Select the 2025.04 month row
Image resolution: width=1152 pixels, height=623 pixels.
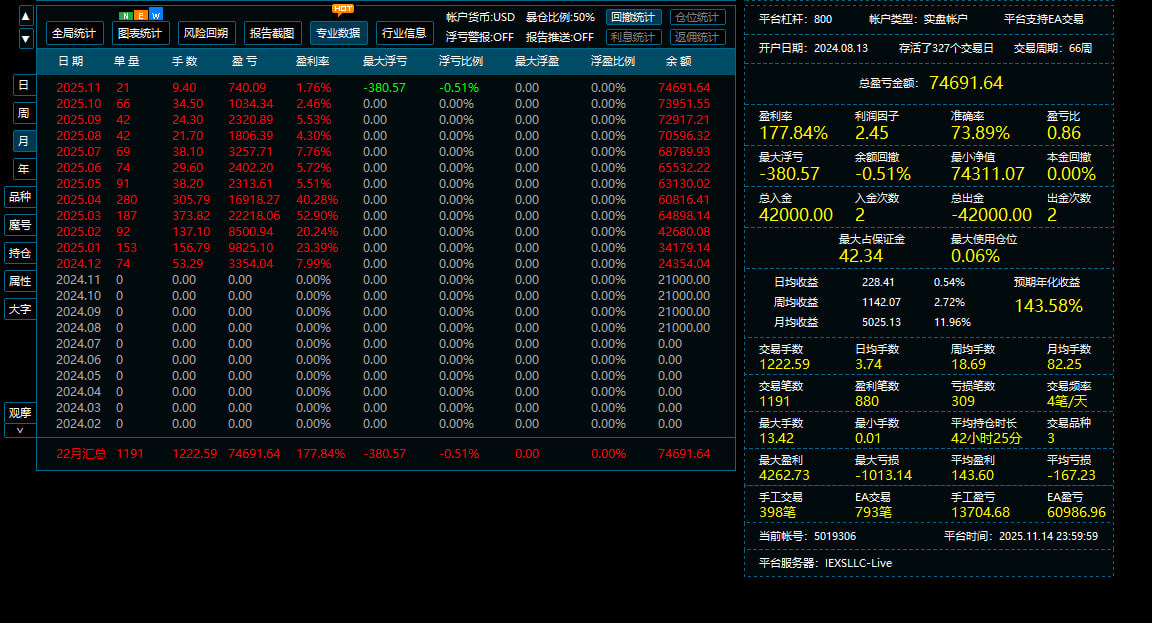click(386, 200)
